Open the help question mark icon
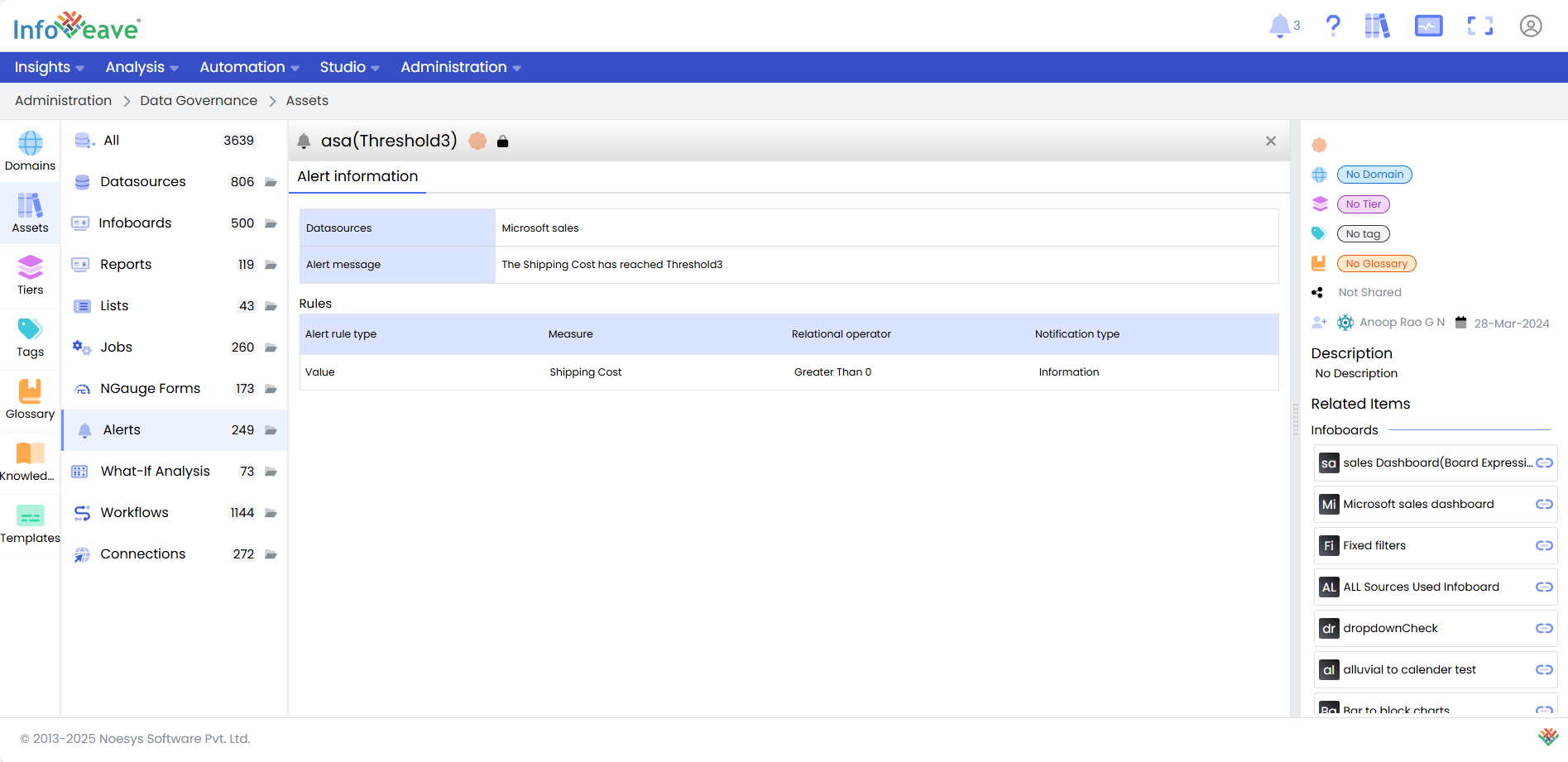Viewport: 1568px width, 762px height. (1332, 26)
